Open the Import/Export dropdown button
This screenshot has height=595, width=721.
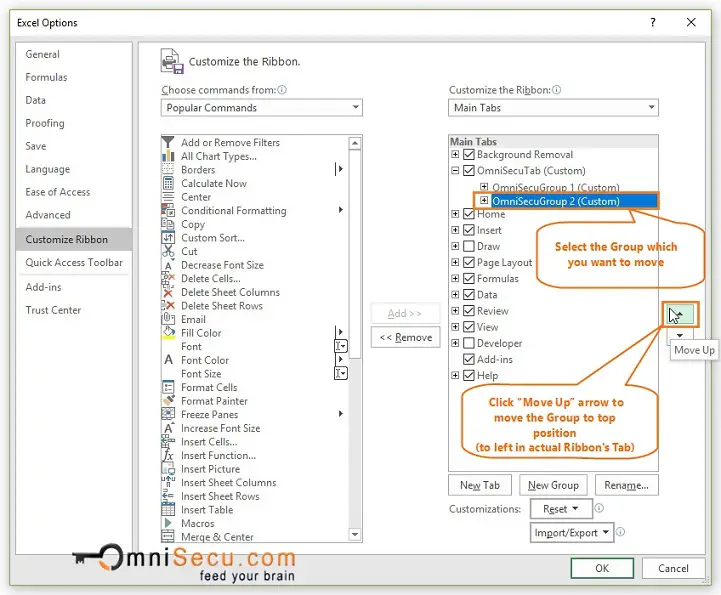point(572,532)
